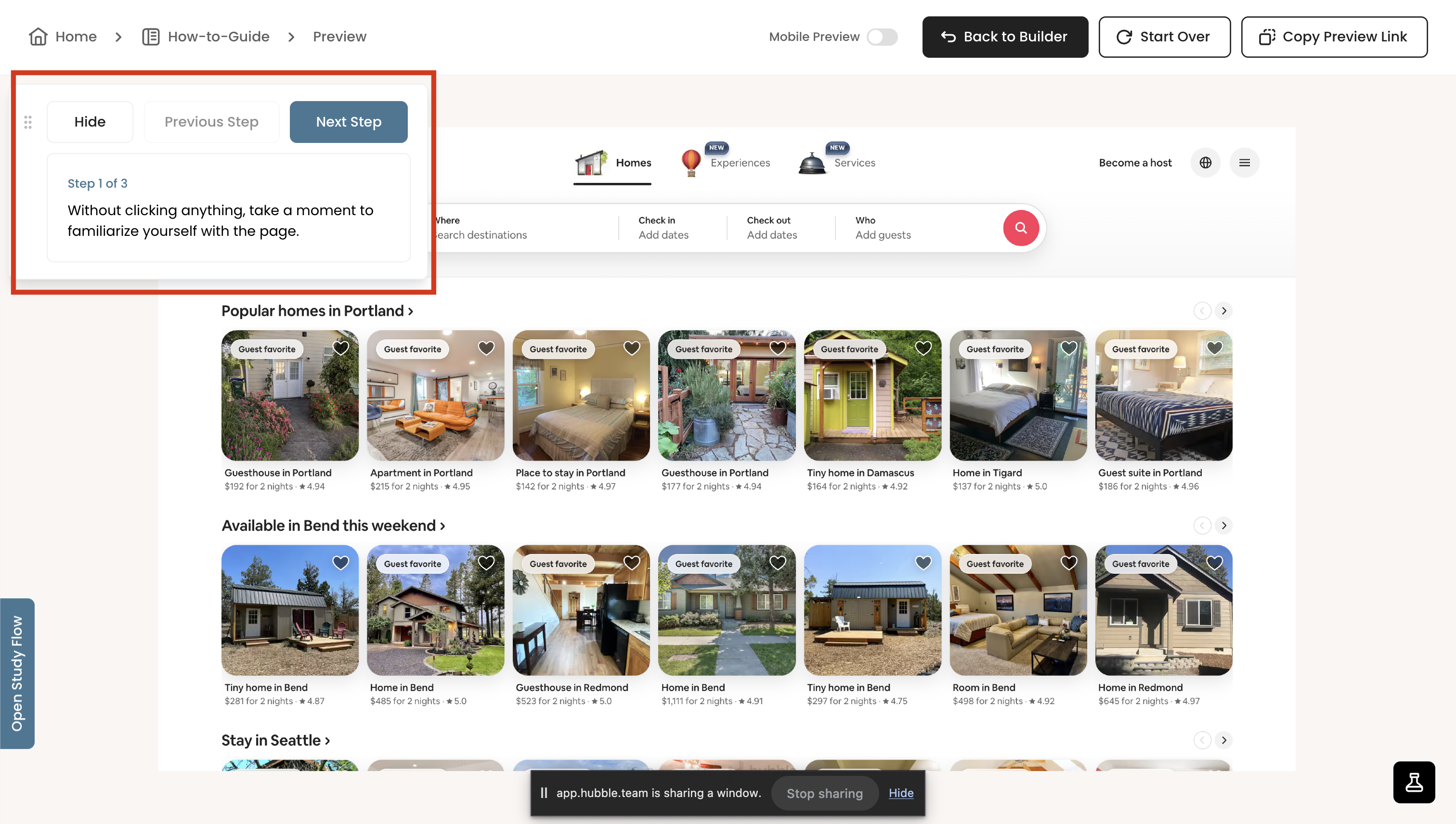Click the flask lab icon button
Screen dimensions: 1456x824
pyautogui.click(x=1414, y=782)
